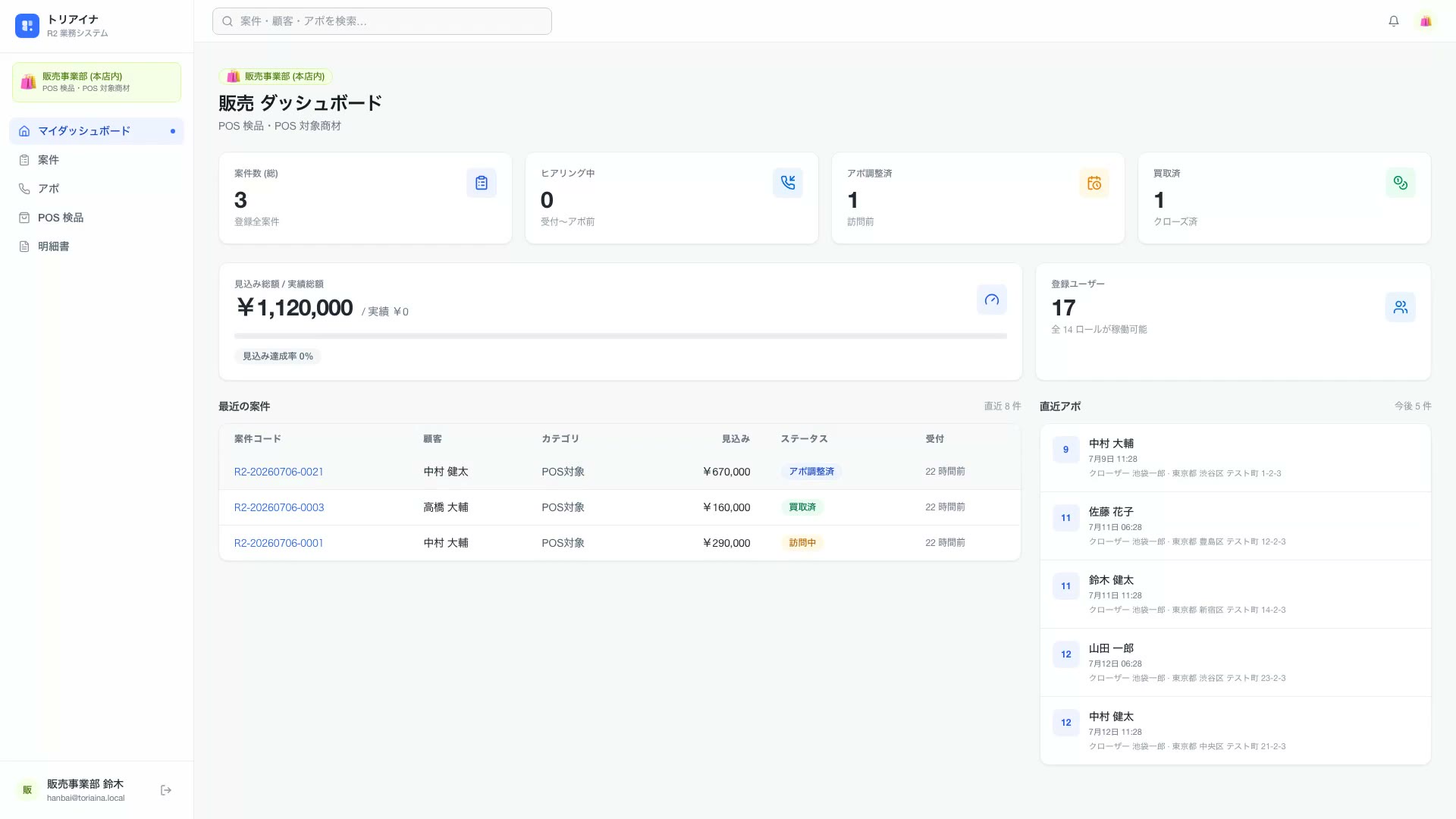1456x819 pixels.
Task: Click the 見込み達成率 progress bar
Action: pyautogui.click(x=620, y=336)
